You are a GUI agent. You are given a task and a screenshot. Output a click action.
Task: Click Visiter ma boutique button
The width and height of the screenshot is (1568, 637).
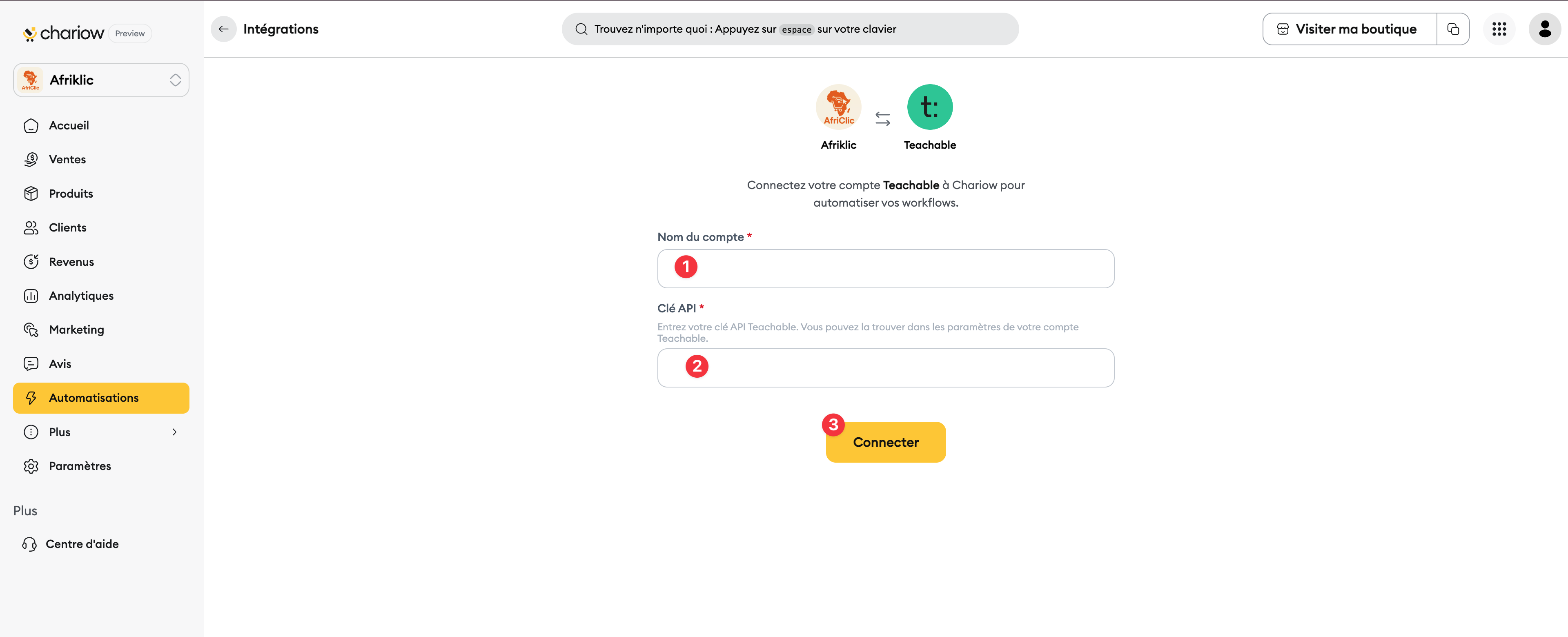[x=1350, y=29]
